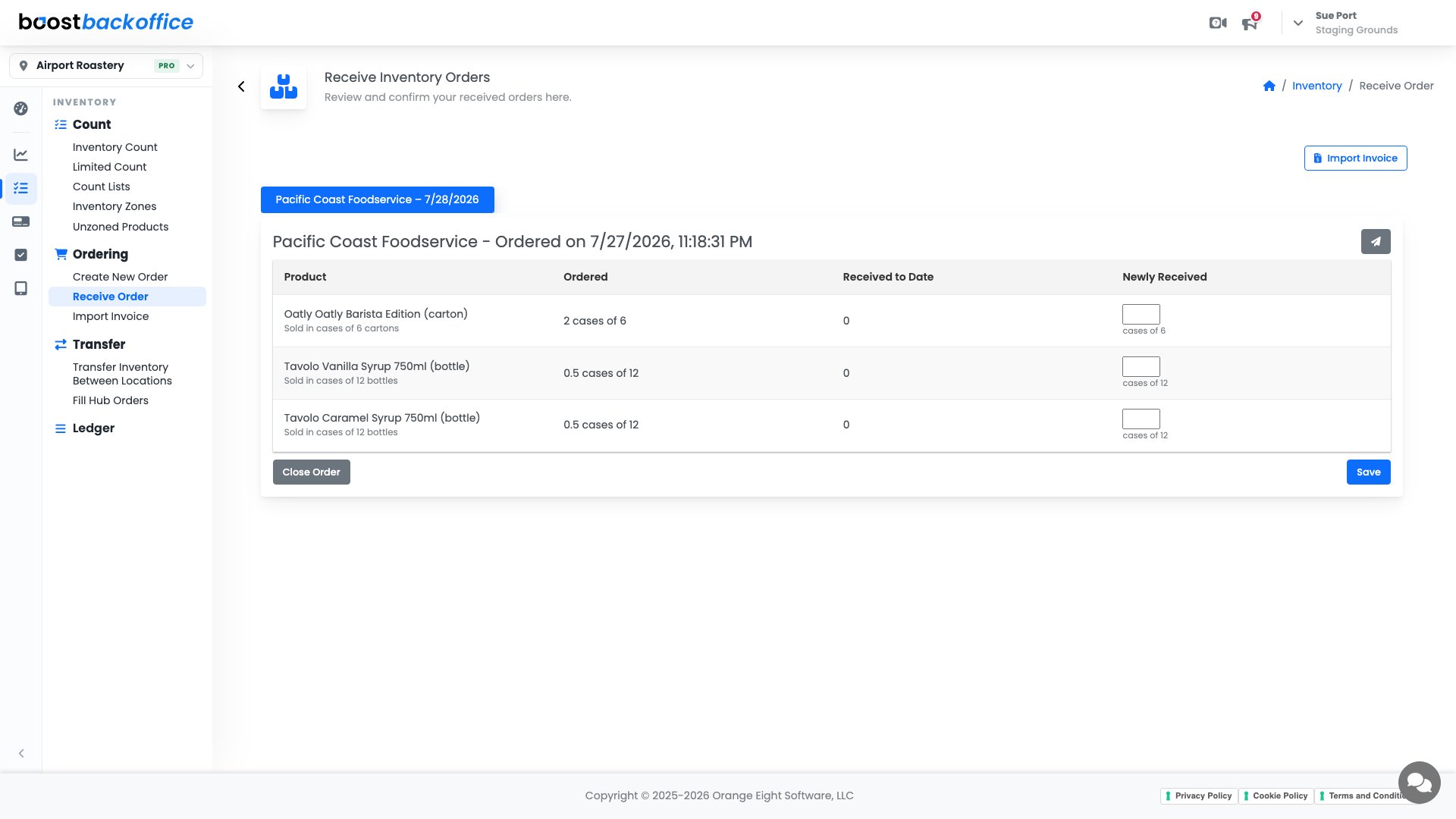This screenshot has height=819, width=1456.
Task: Open the cash register sidebar icon
Action: pyautogui.click(x=21, y=221)
